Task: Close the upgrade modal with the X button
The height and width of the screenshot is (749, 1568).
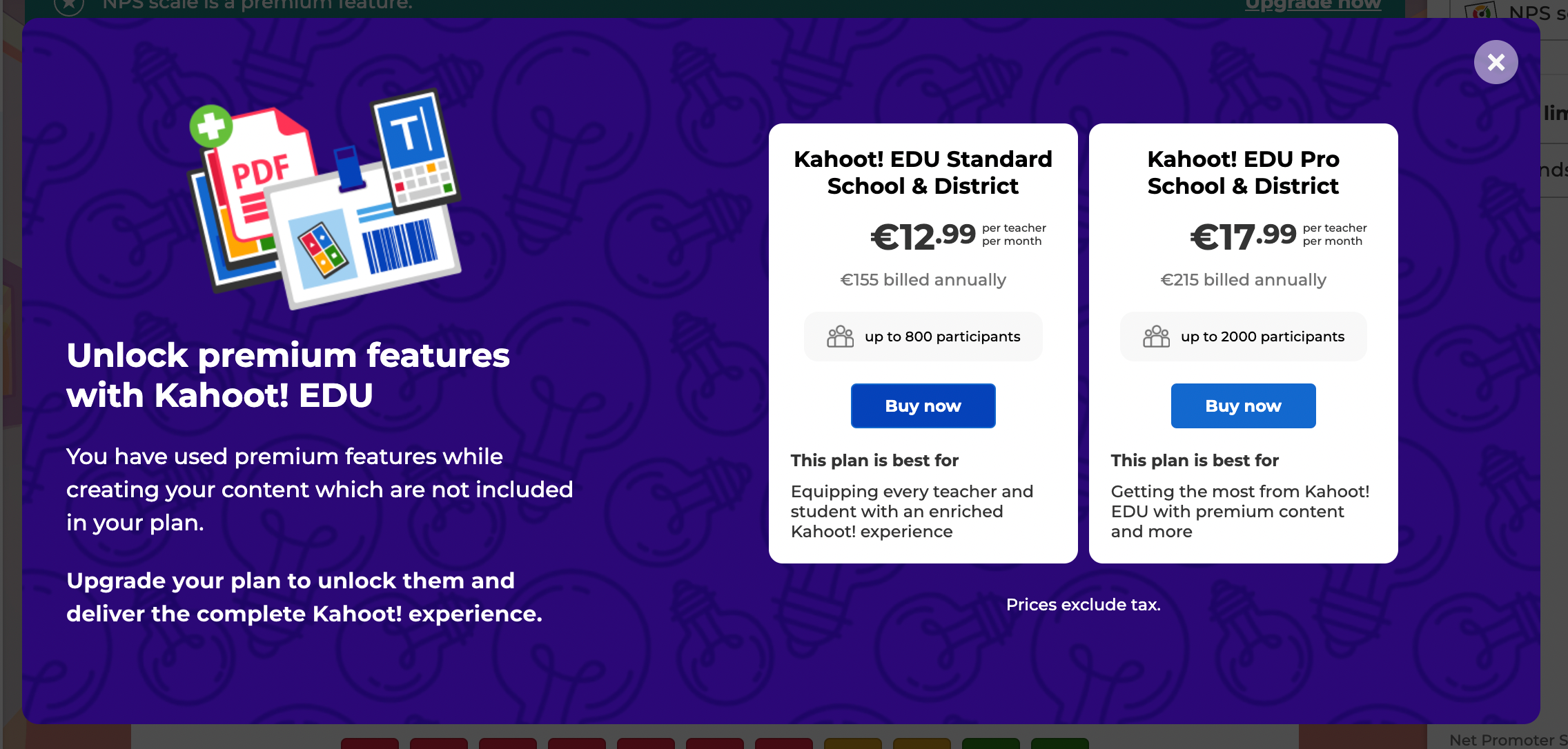Action: 1496,62
